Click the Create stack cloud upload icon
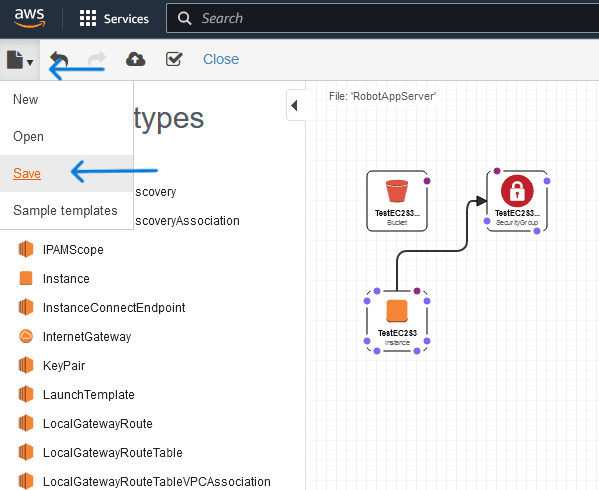Viewport: 599px width, 490px height. click(136, 59)
